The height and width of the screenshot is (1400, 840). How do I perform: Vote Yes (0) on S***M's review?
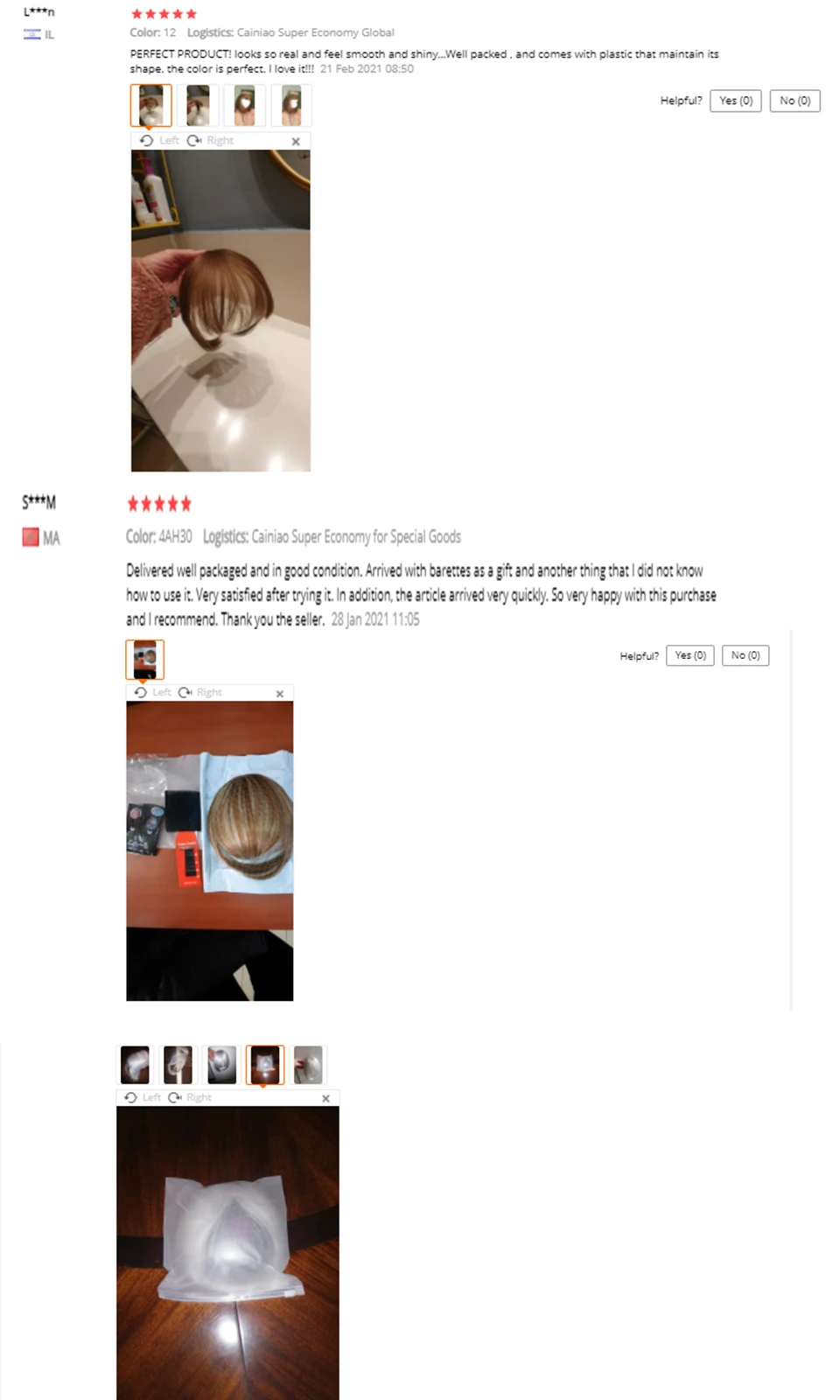pyautogui.click(x=690, y=655)
